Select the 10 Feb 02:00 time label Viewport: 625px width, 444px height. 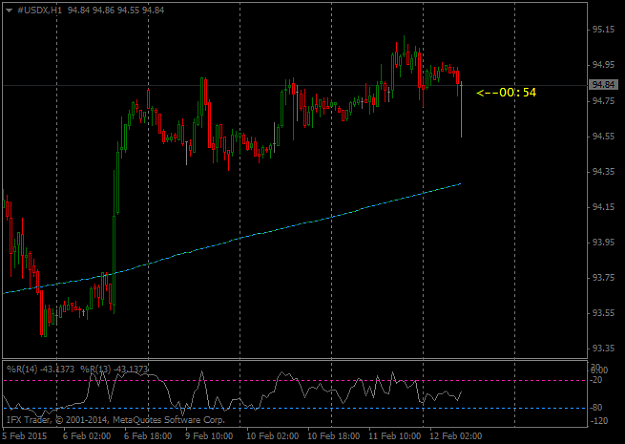click(x=272, y=436)
